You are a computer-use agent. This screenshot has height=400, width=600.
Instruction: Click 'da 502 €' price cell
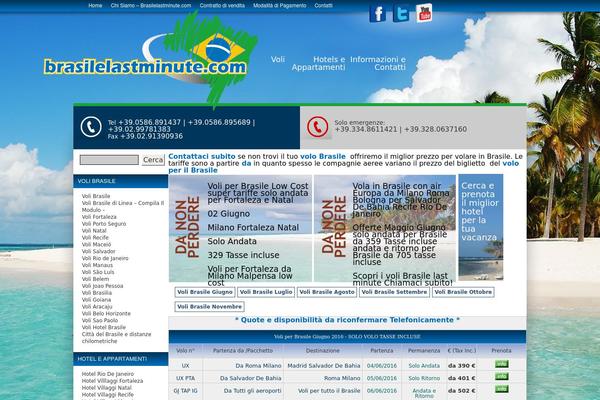(461, 391)
